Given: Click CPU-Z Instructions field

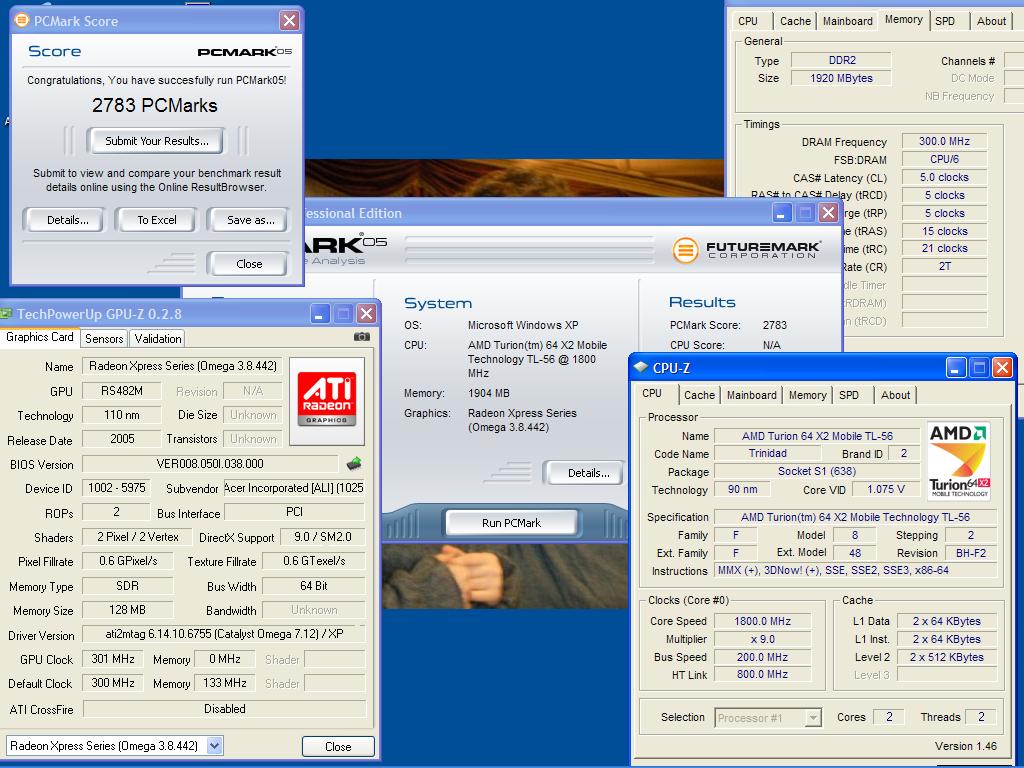Looking at the screenshot, I should [855, 570].
